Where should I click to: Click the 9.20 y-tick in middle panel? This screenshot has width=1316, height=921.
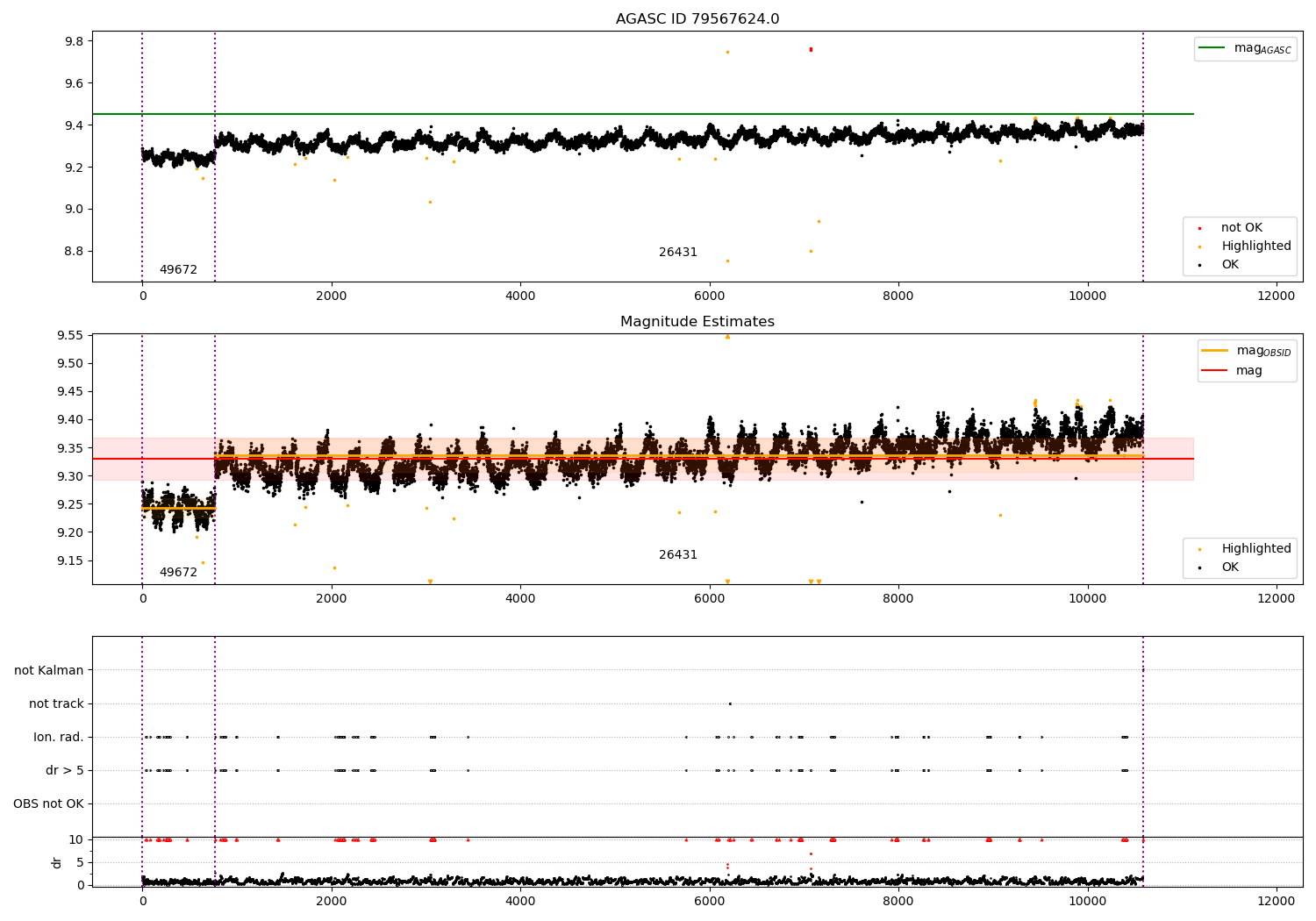[x=71, y=533]
